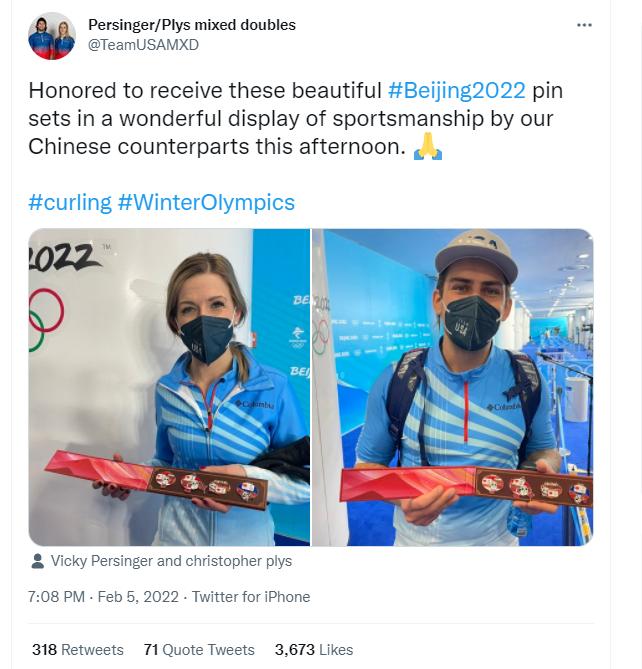View the 71 Quote Tweets list
Screen dimensions: 642x669
(x=199, y=650)
